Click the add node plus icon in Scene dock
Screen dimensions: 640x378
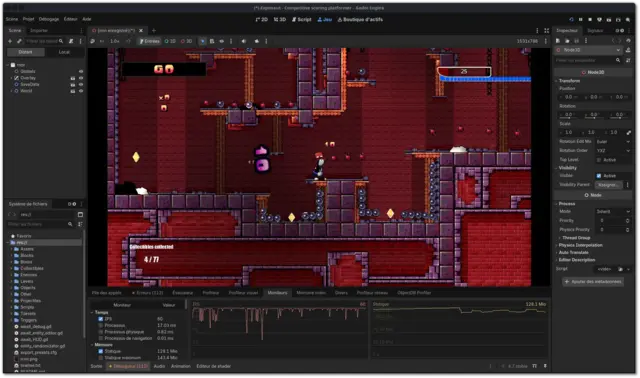pyautogui.click(x=10, y=41)
